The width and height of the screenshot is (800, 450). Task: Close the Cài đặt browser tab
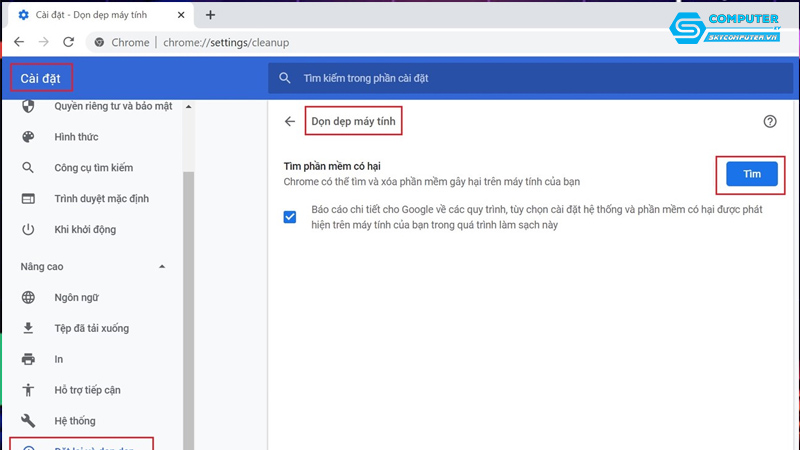(178, 15)
